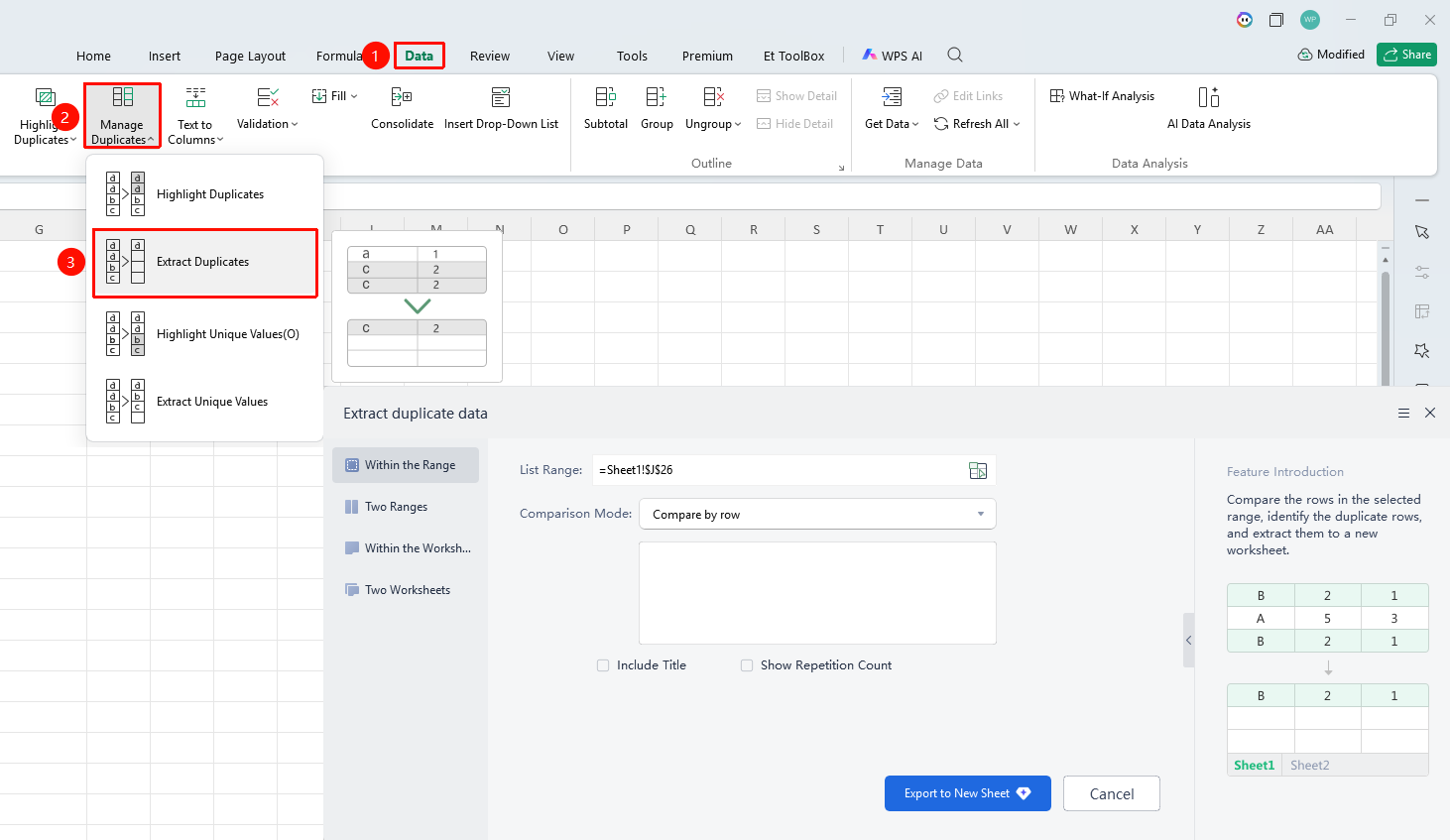Choose Extract Unique Values from the menu
The height and width of the screenshot is (840, 1450).
(205, 402)
